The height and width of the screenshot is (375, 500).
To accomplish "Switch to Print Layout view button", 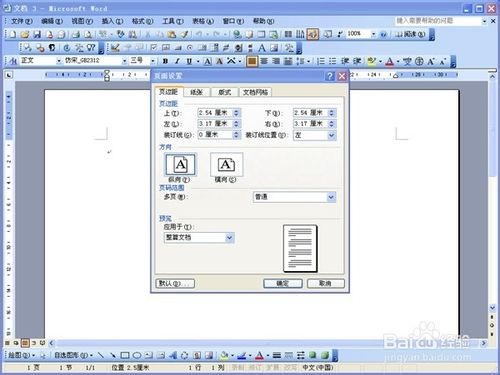I will point(25,343).
